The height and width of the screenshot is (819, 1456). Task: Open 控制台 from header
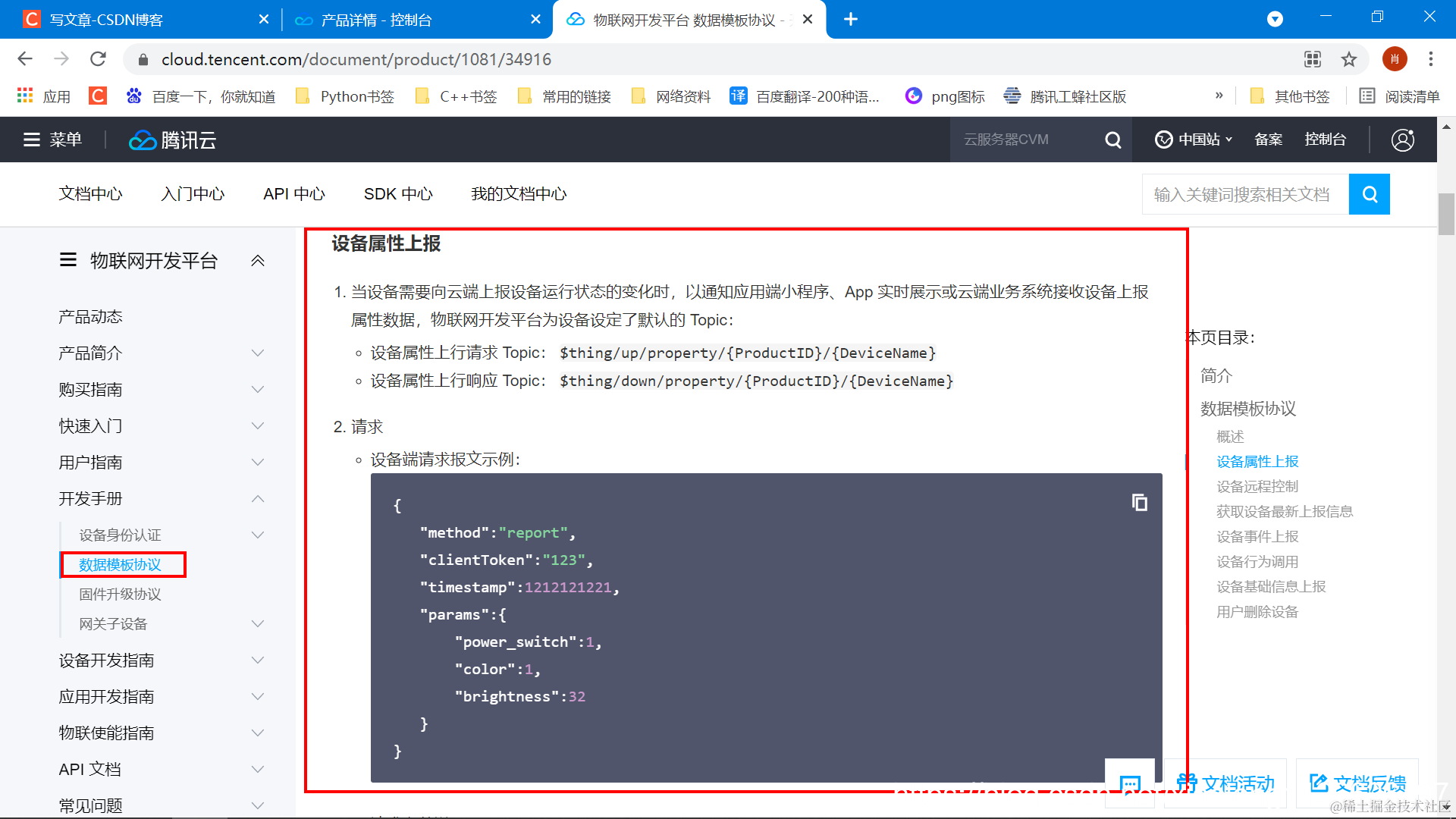click(x=1325, y=140)
